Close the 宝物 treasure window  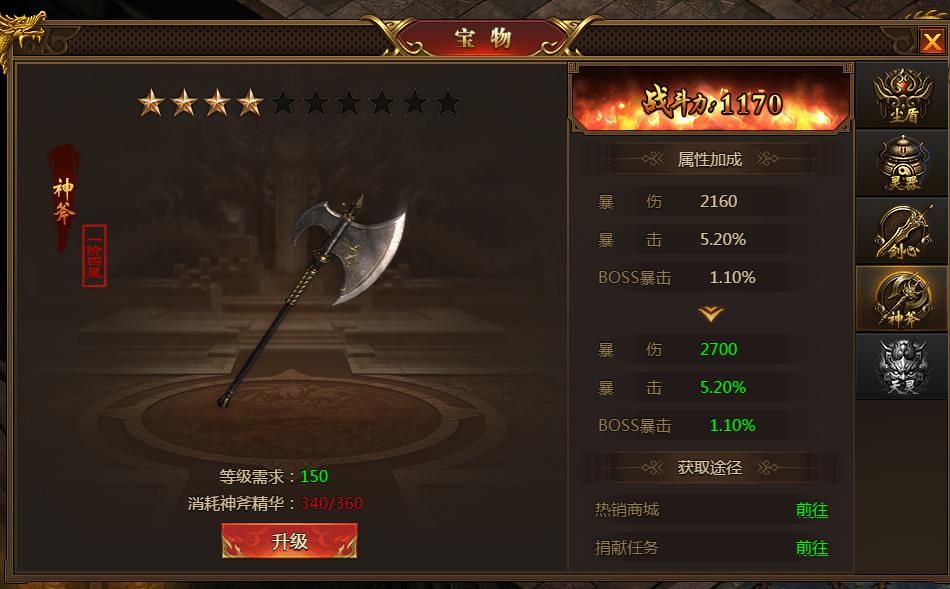932,42
